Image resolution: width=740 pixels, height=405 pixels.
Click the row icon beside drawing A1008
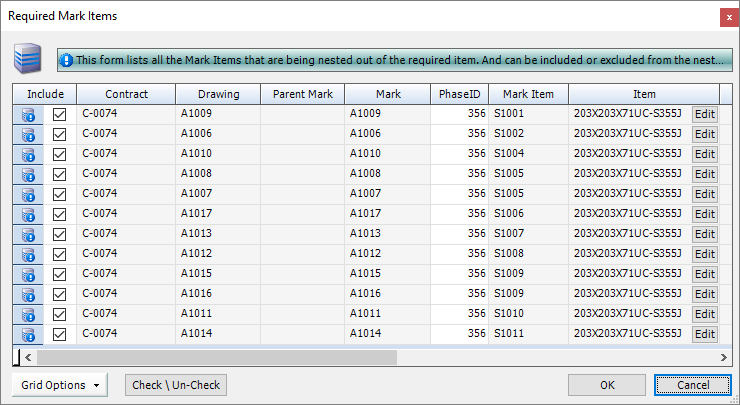tap(28, 174)
